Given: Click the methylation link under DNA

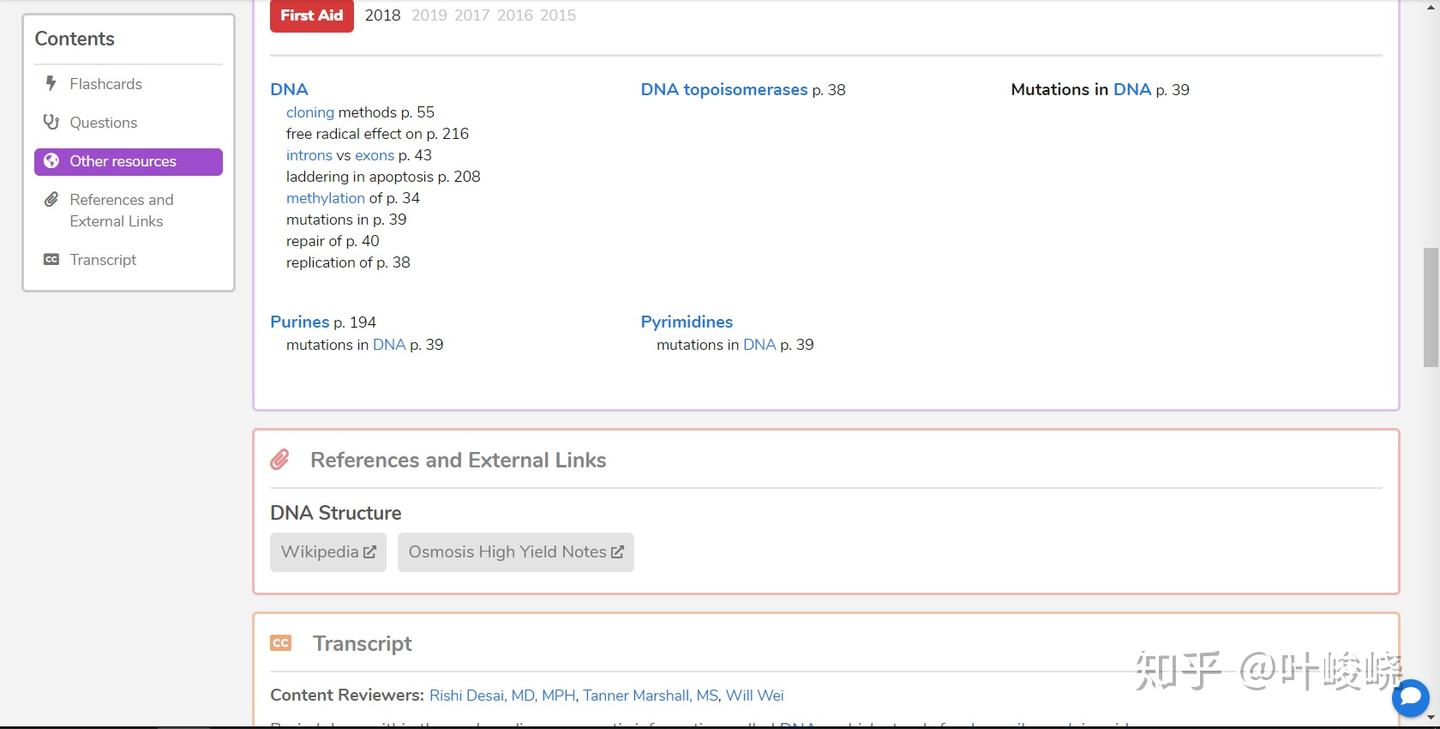Looking at the screenshot, I should [325, 198].
